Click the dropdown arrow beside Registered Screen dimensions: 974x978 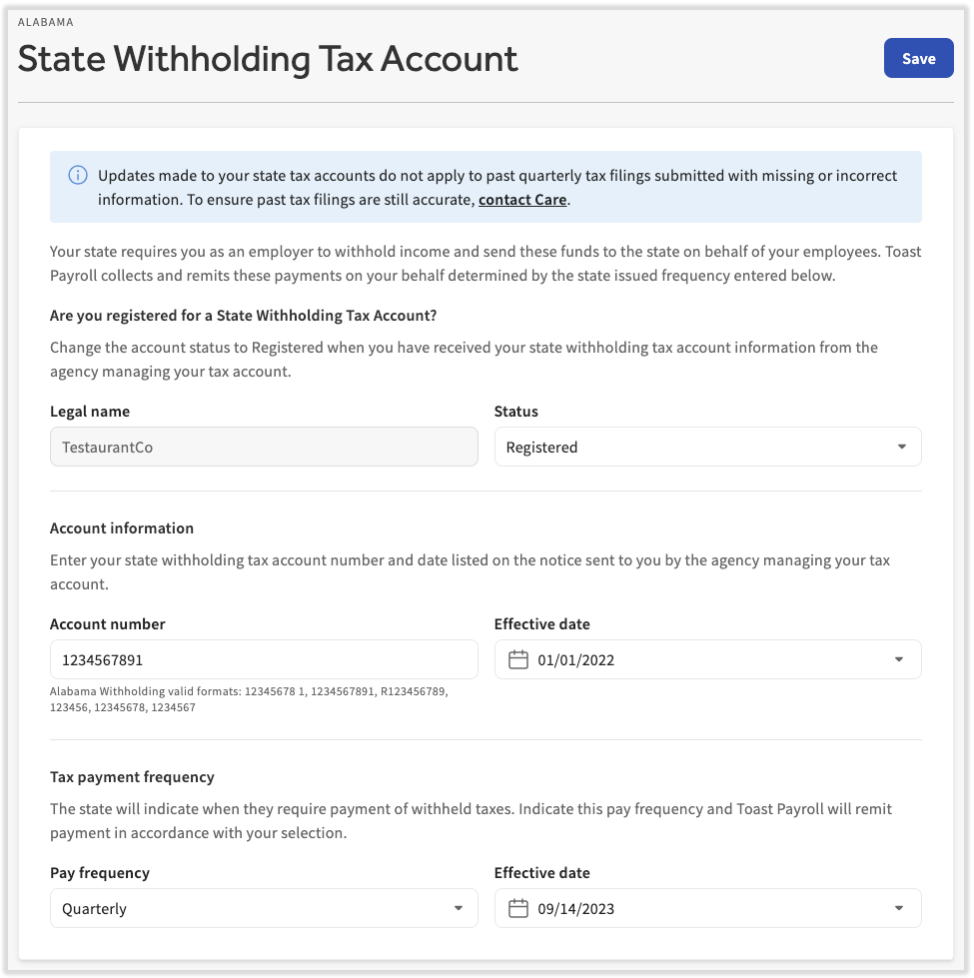point(903,447)
